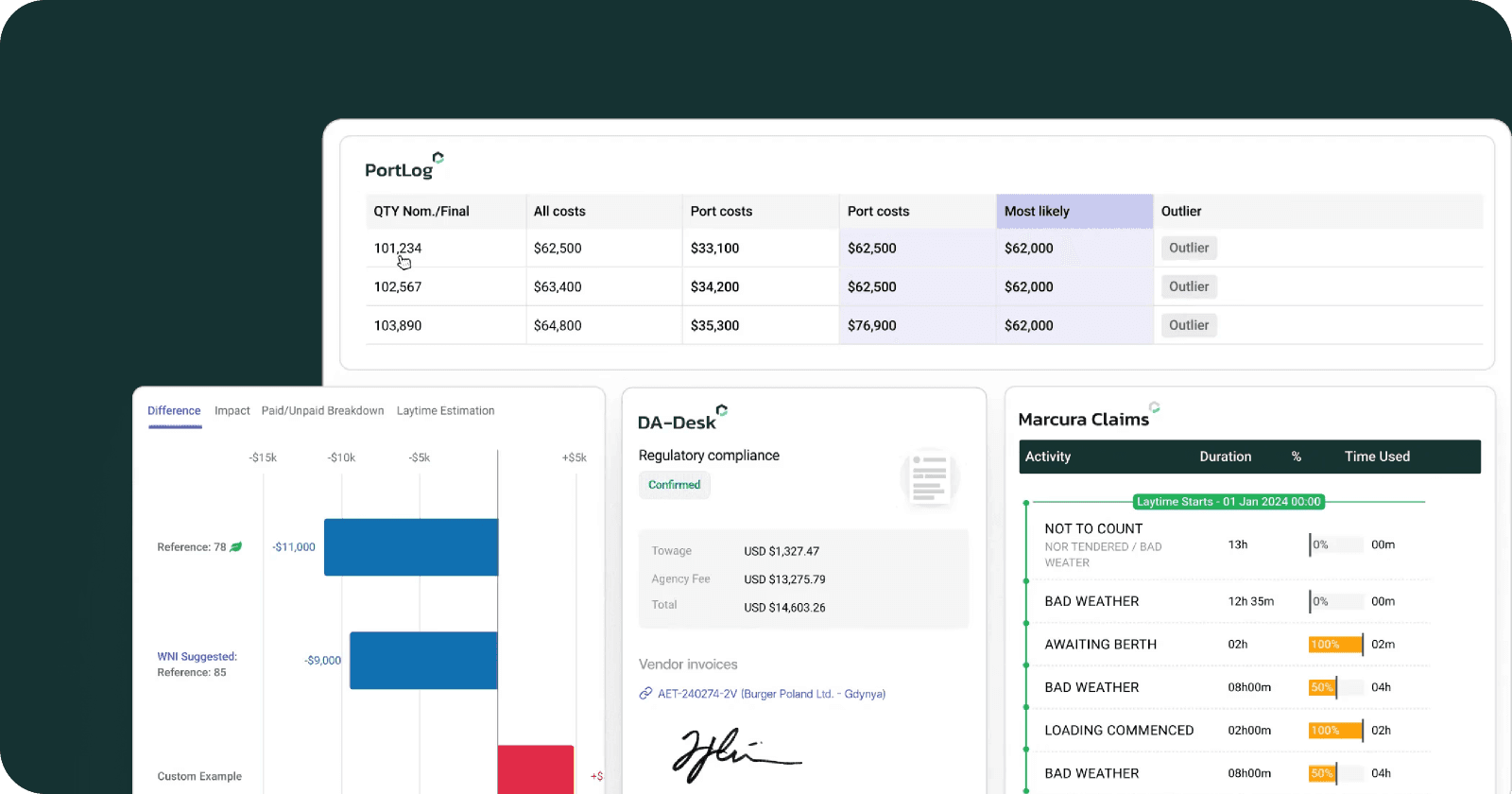Click the $35,300 Port costs cell
Image resolution: width=1512 pixels, height=794 pixels.
714,325
